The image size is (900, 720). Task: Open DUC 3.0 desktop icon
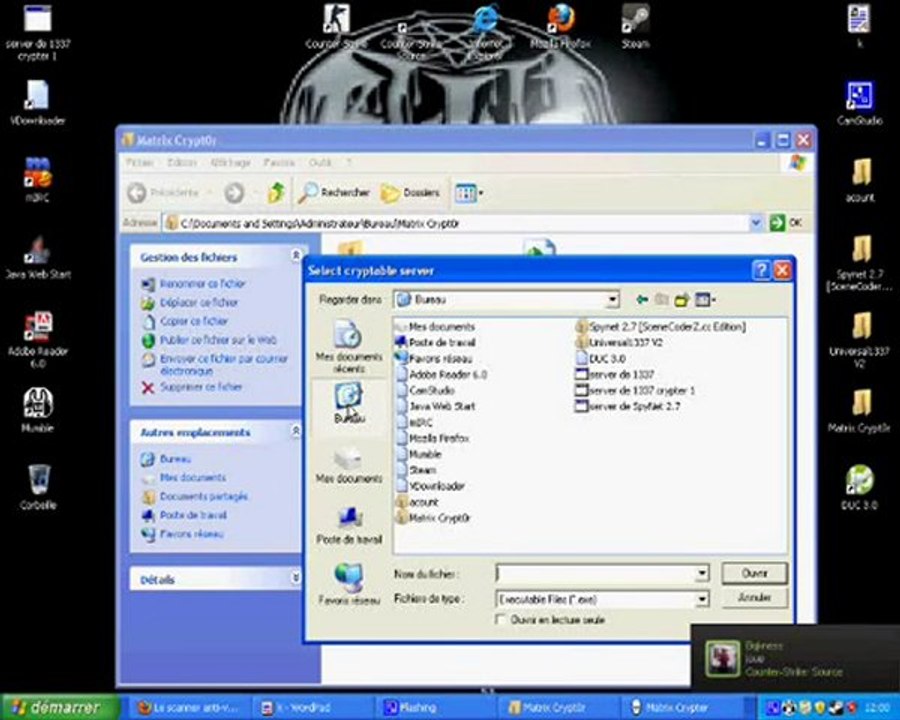[x=859, y=487]
